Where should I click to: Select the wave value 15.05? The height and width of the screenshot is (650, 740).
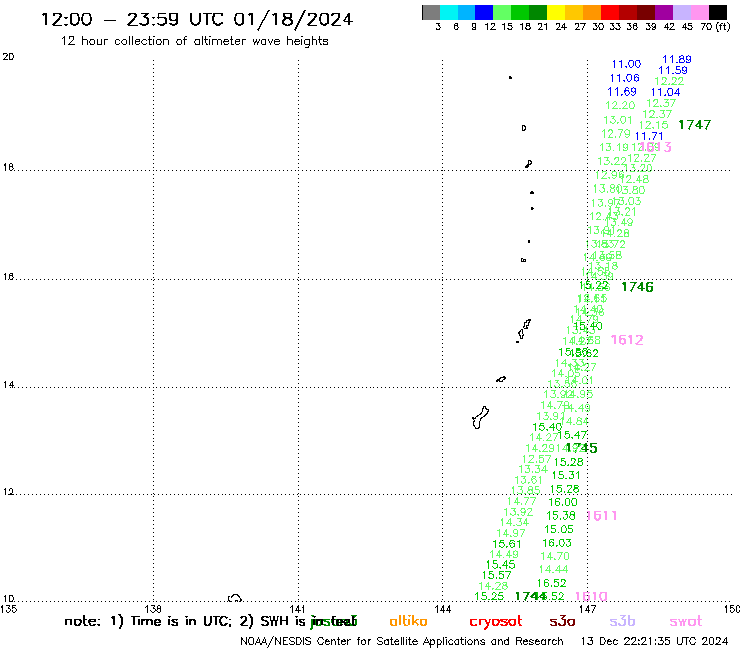point(559,530)
